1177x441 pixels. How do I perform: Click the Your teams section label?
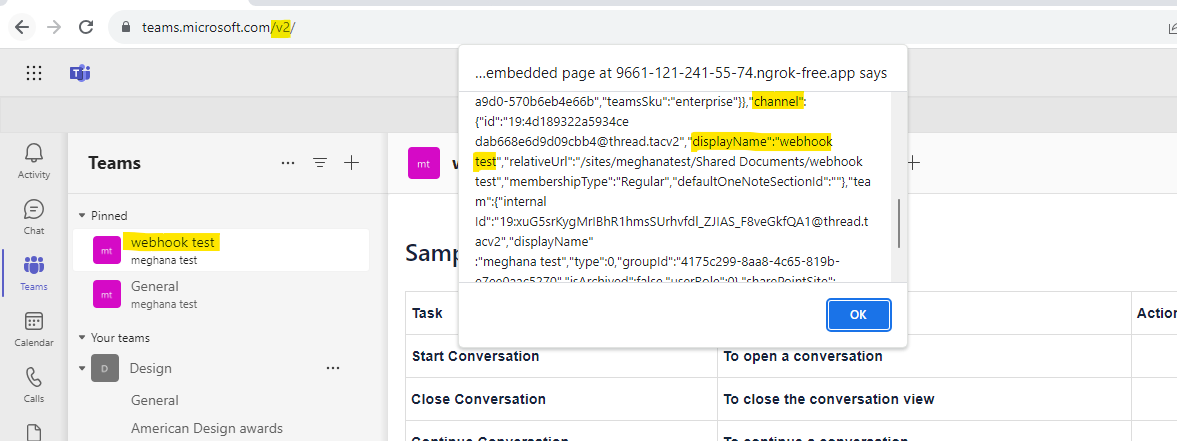(x=120, y=338)
